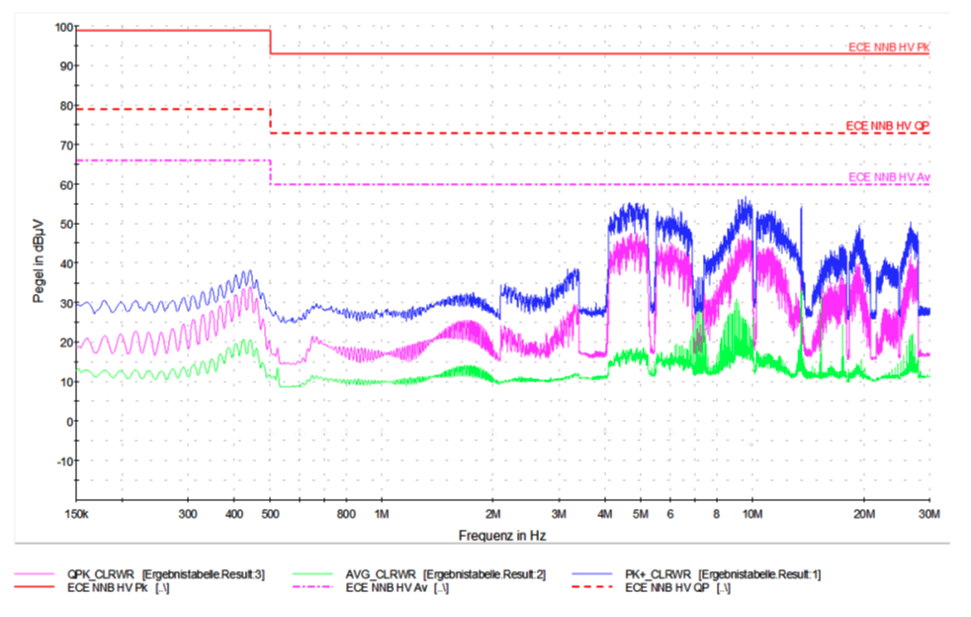Click the 'Frequenz in Hz' axis title
The width and height of the screenshot is (971, 617).
(x=502, y=535)
